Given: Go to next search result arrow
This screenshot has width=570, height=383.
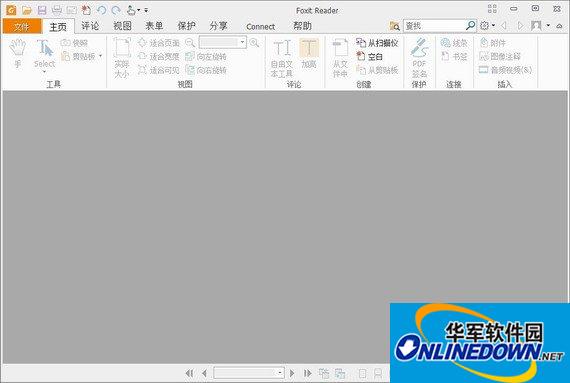Looking at the screenshot, I should pyautogui.click(x=520, y=25).
